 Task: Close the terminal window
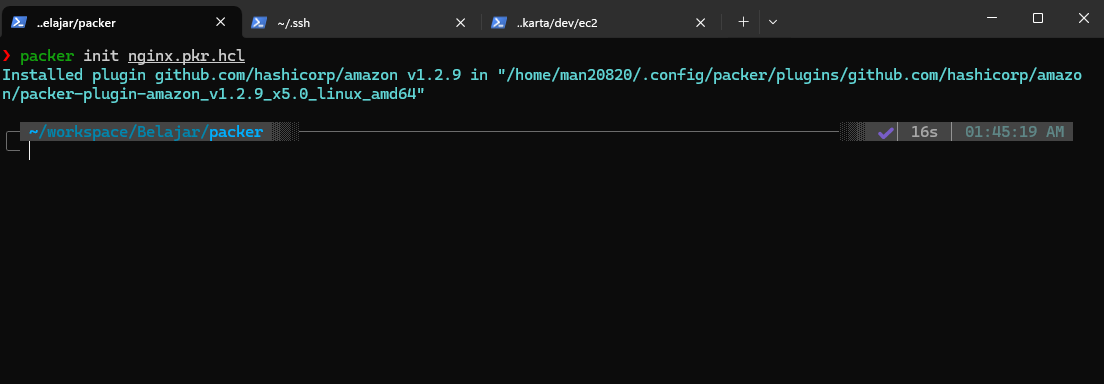(1083, 18)
